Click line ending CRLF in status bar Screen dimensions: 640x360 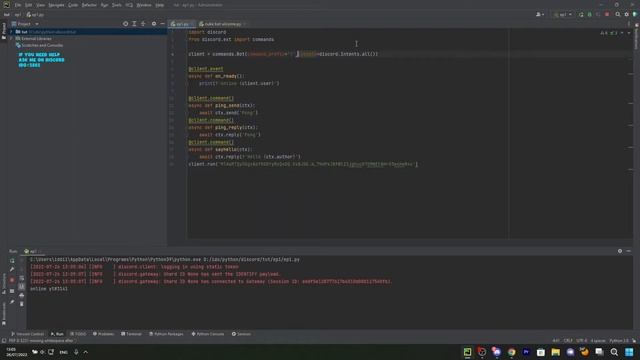tap(568, 340)
